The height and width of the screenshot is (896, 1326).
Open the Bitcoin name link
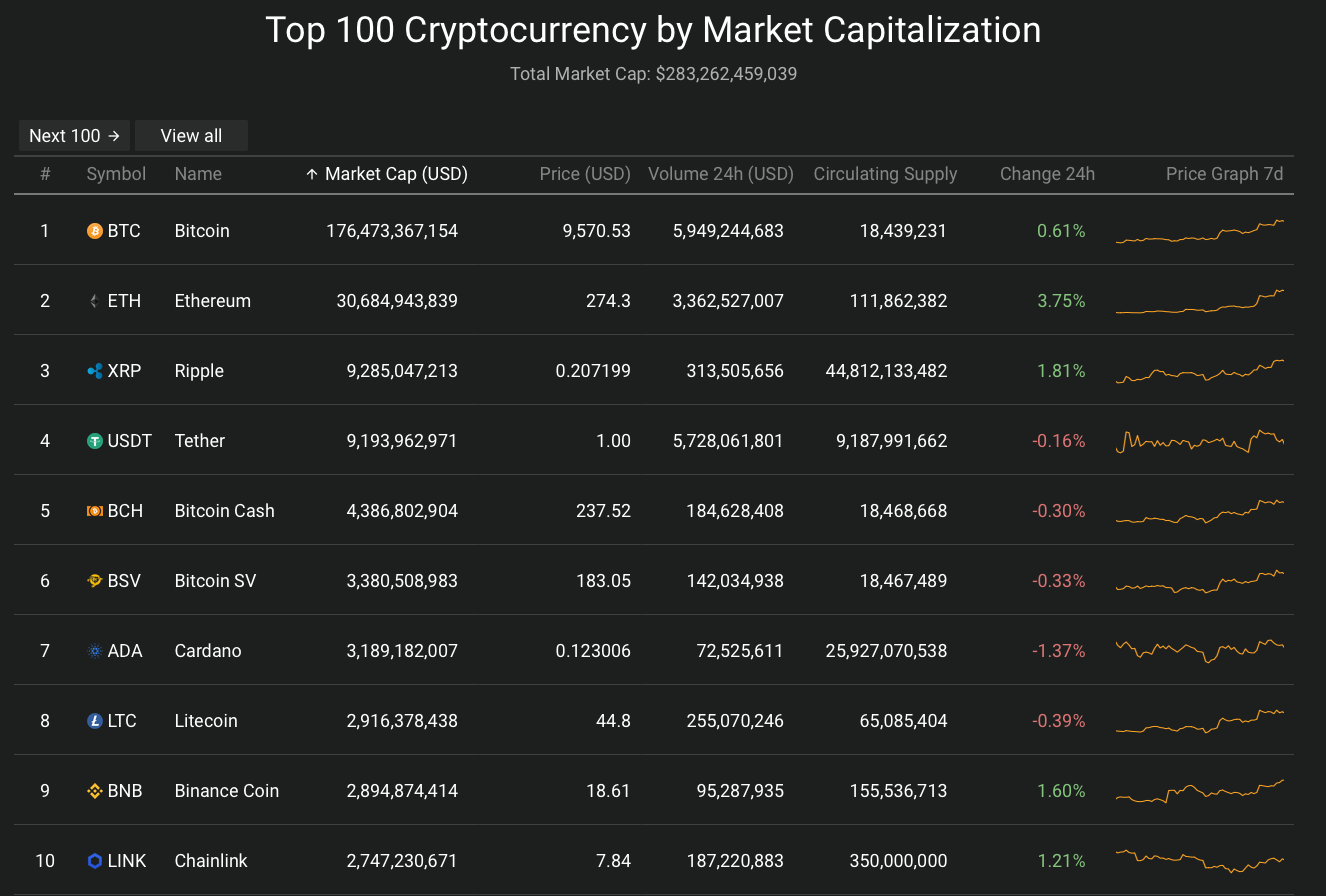202,231
